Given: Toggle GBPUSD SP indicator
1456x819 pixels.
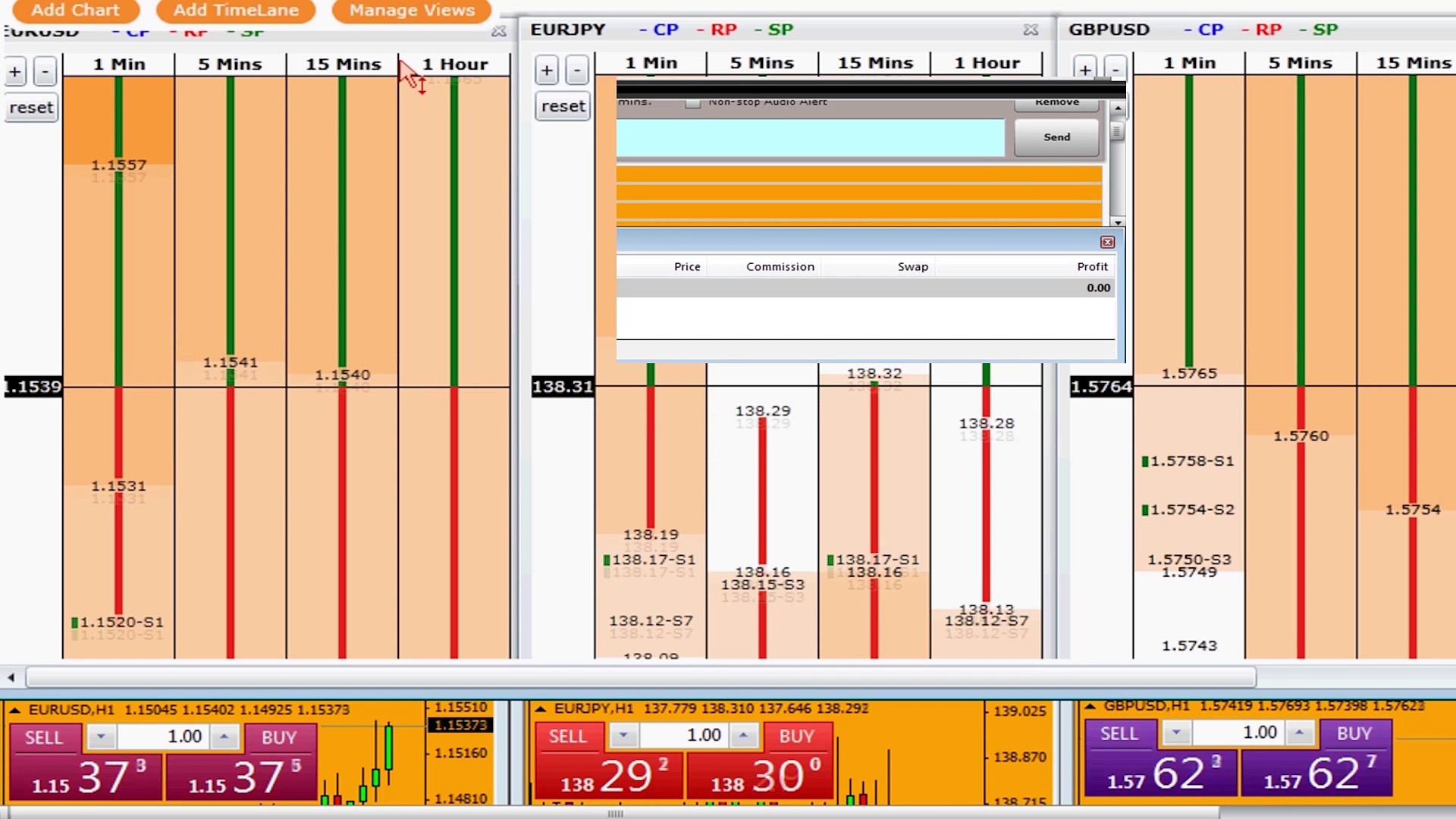Looking at the screenshot, I should pyautogui.click(x=1319, y=30).
